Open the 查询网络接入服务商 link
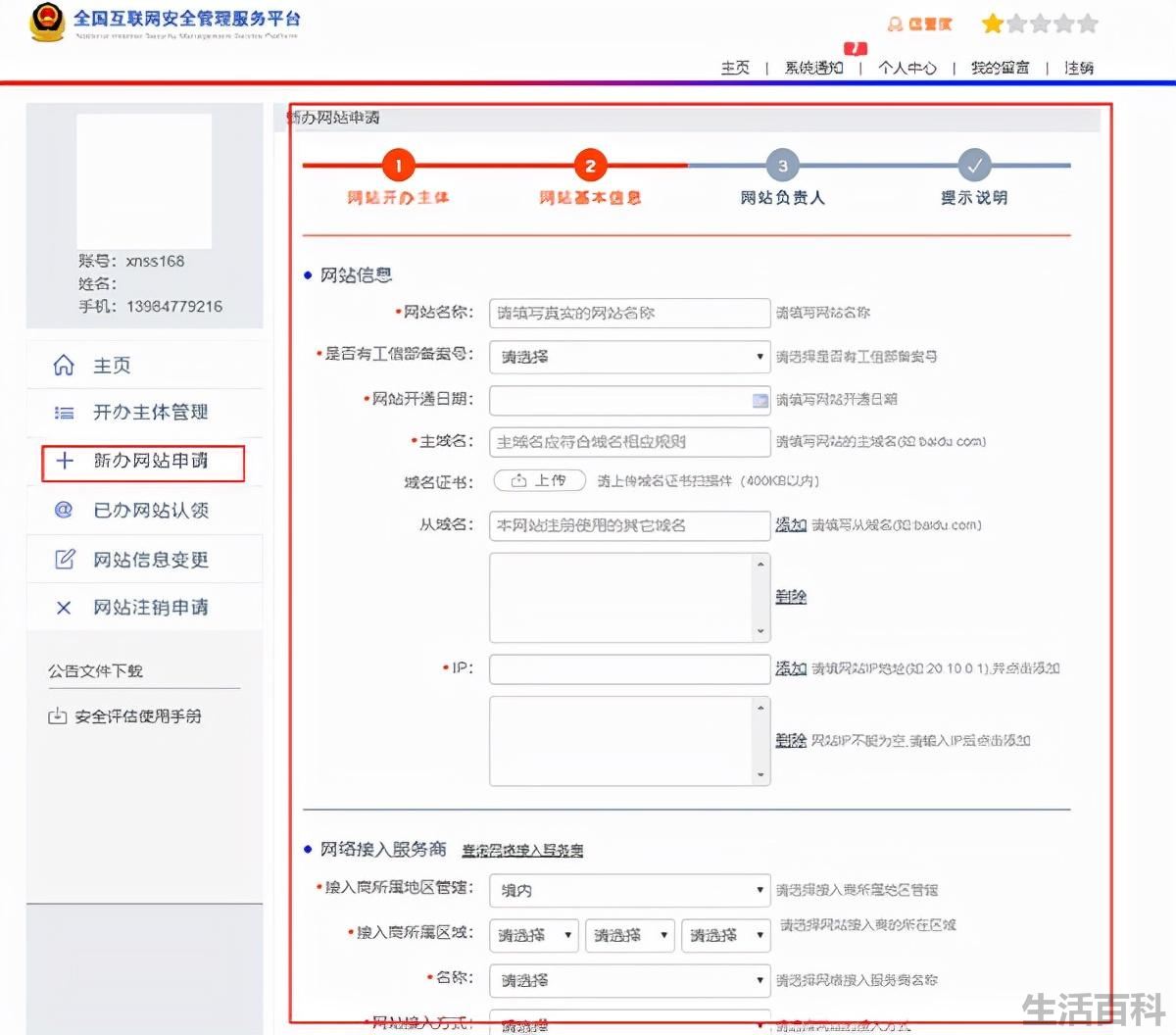The image size is (1176, 1035). pyautogui.click(x=522, y=851)
